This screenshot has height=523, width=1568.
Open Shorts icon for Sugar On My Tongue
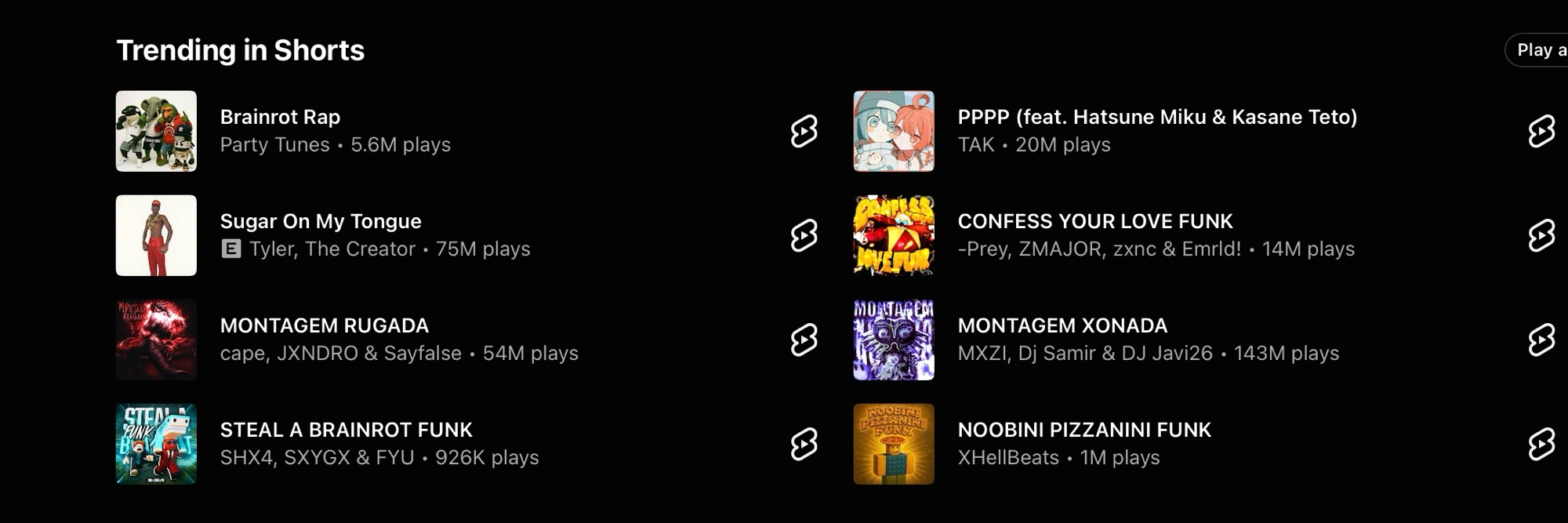[804, 235]
